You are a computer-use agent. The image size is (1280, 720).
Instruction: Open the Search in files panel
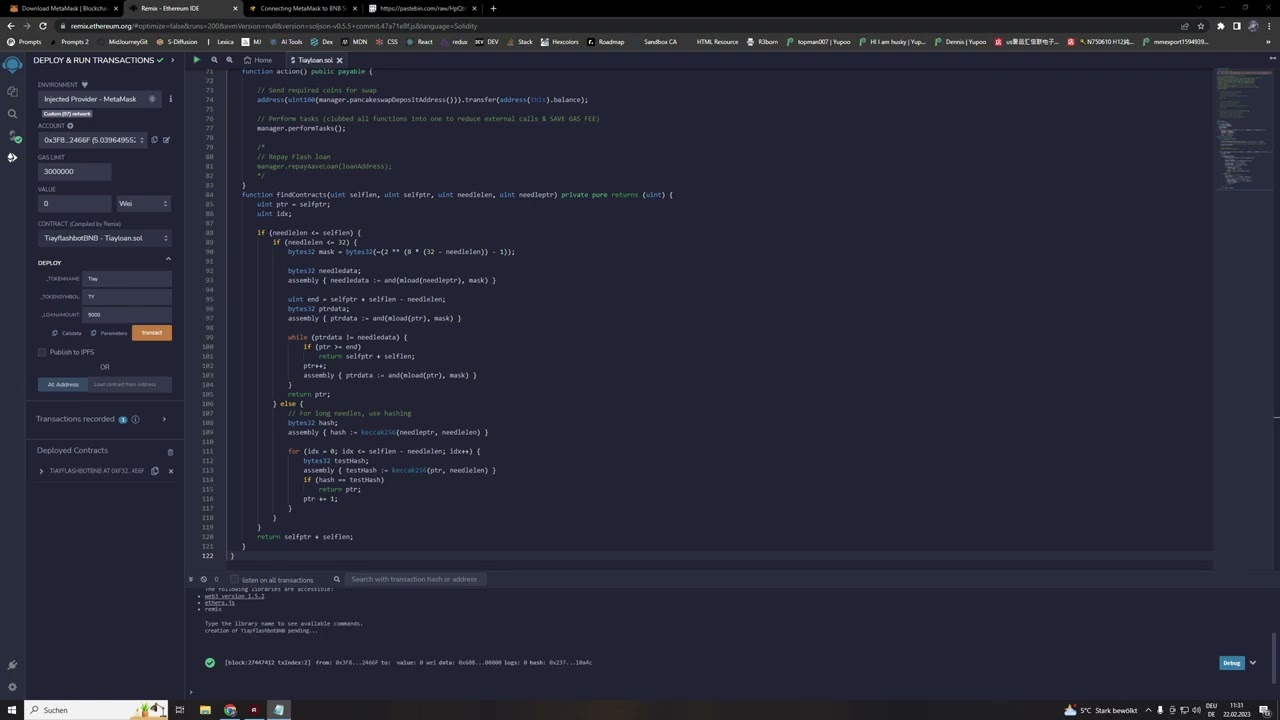point(12,113)
